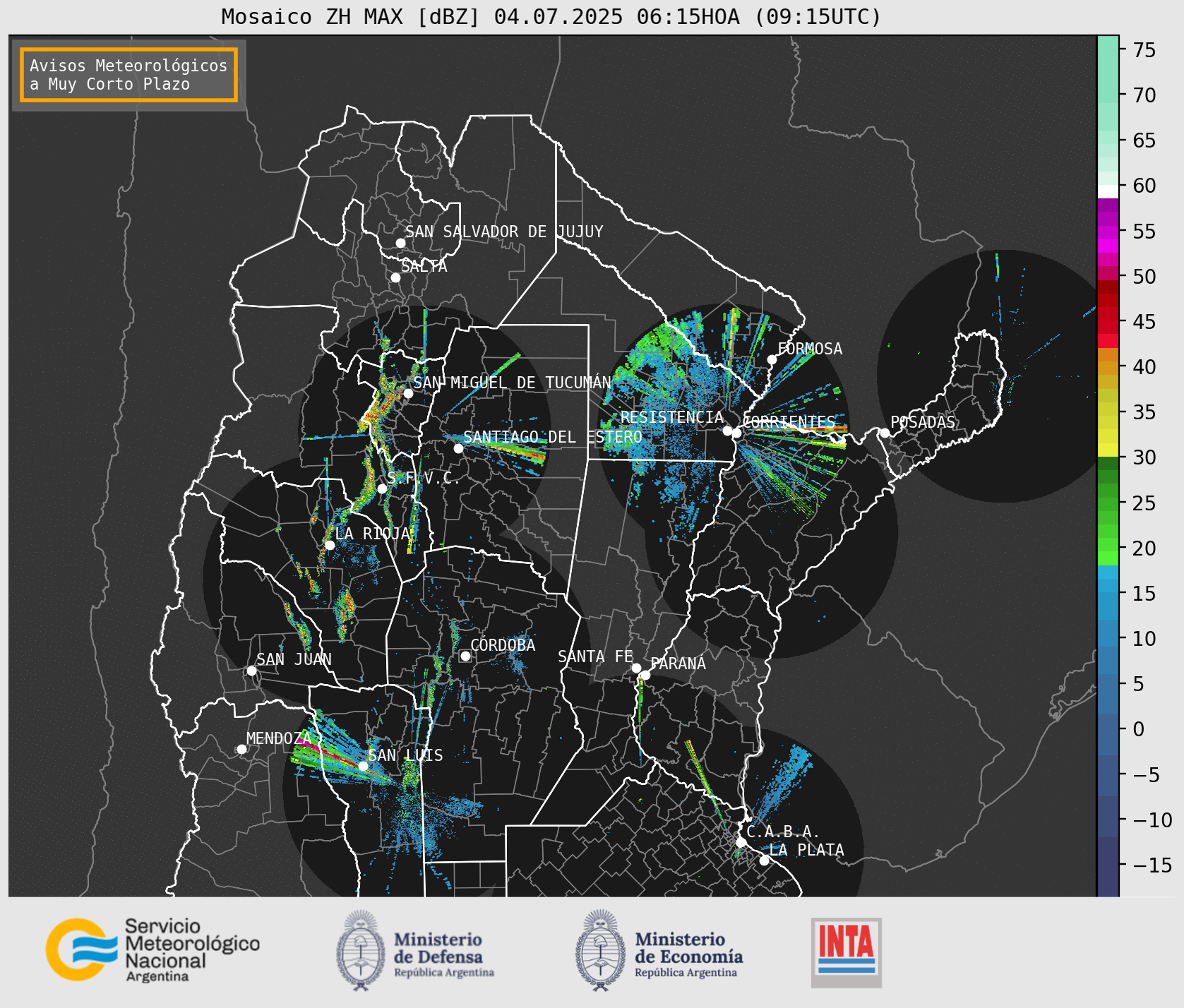The image size is (1184, 1008).
Task: Click the LA PLATA city label
Action: pos(807,850)
